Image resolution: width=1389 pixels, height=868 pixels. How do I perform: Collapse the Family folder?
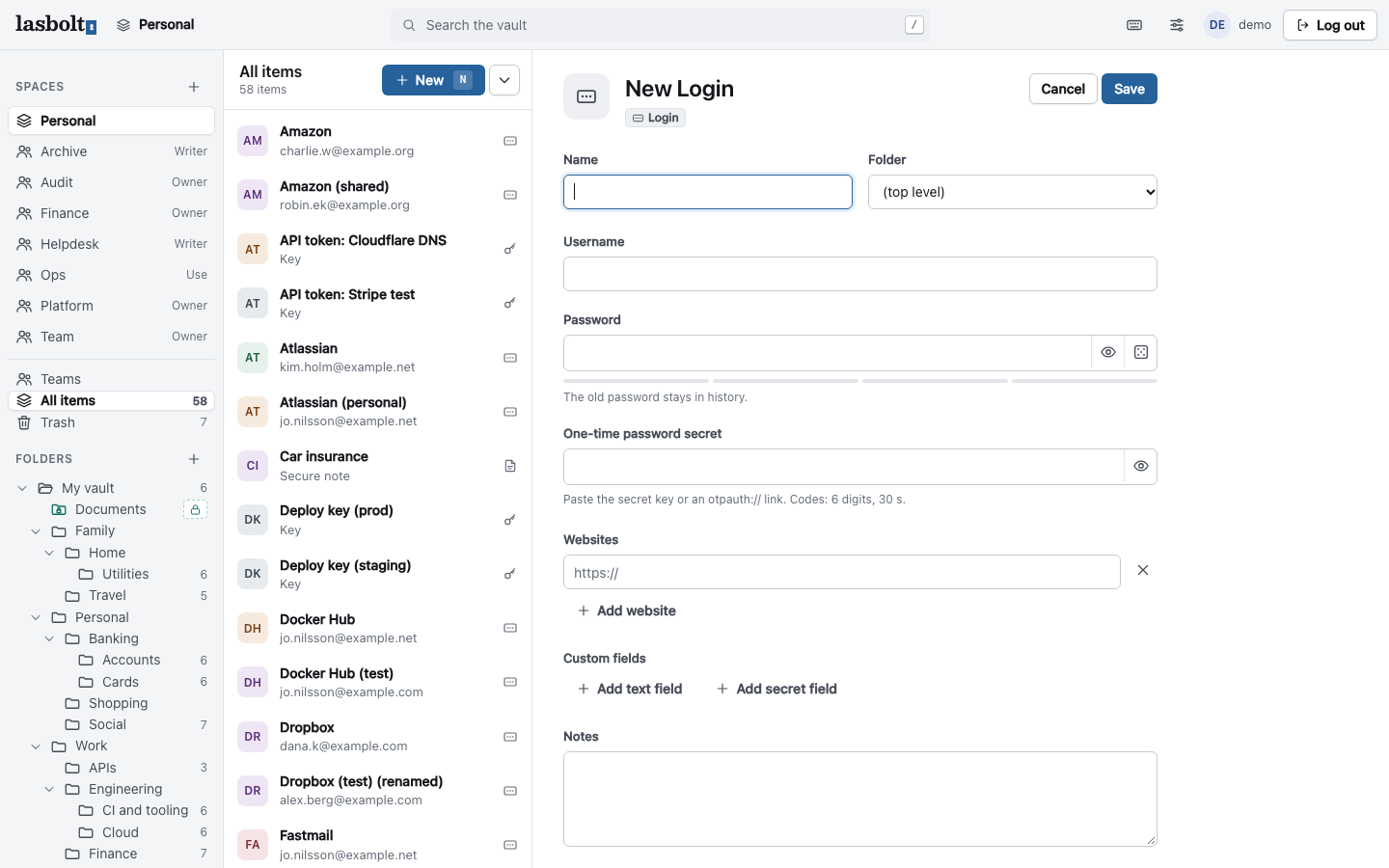(36, 531)
